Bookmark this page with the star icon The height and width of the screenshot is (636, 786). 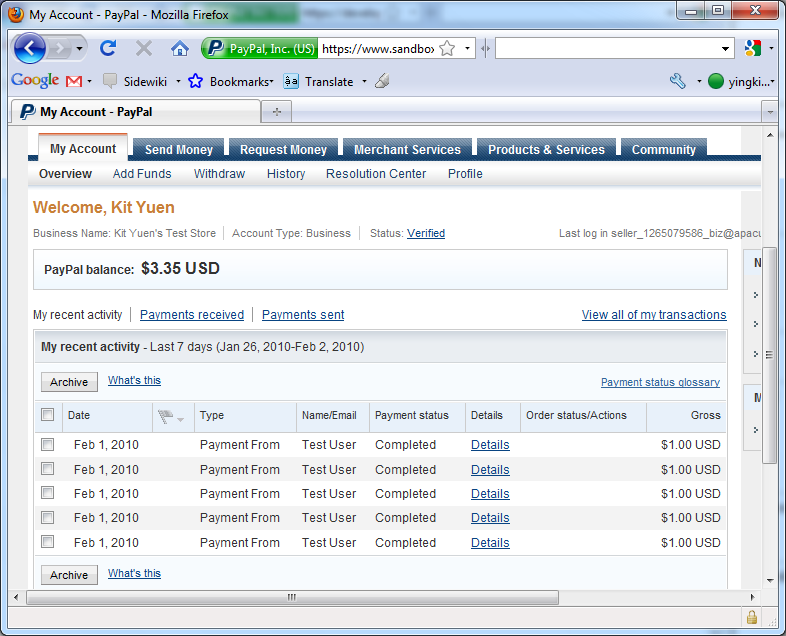click(447, 48)
